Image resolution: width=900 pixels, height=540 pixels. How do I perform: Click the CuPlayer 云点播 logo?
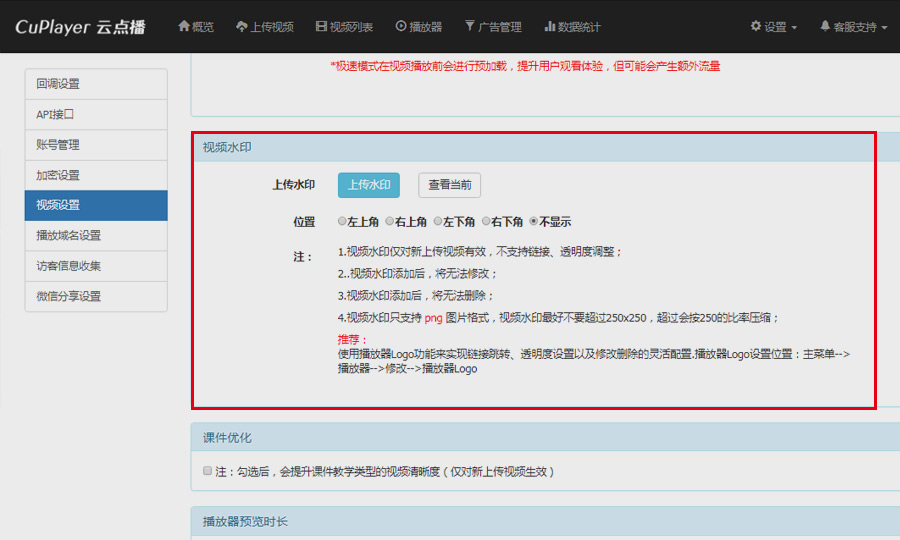pyautogui.click(x=80, y=27)
